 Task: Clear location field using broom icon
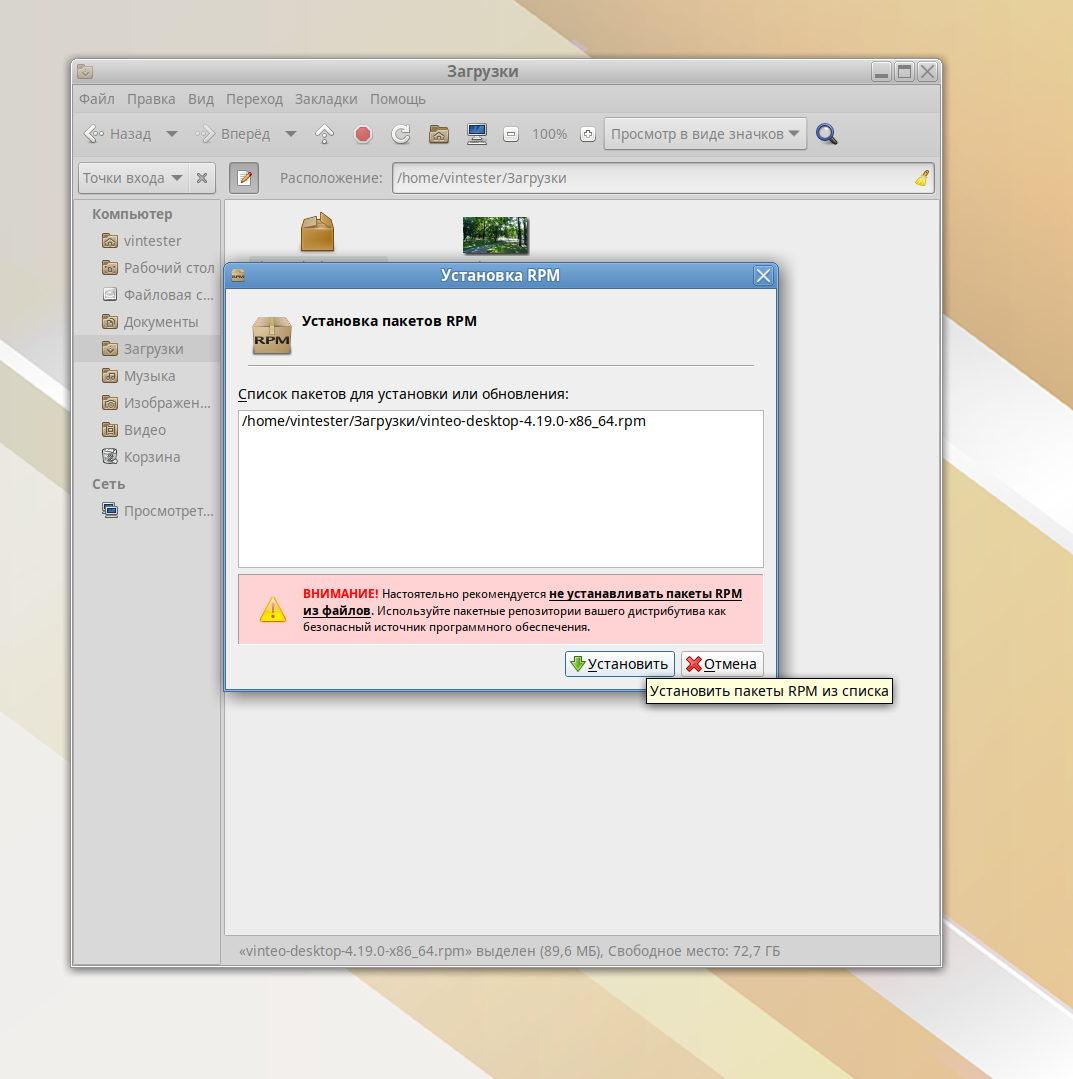tap(921, 178)
